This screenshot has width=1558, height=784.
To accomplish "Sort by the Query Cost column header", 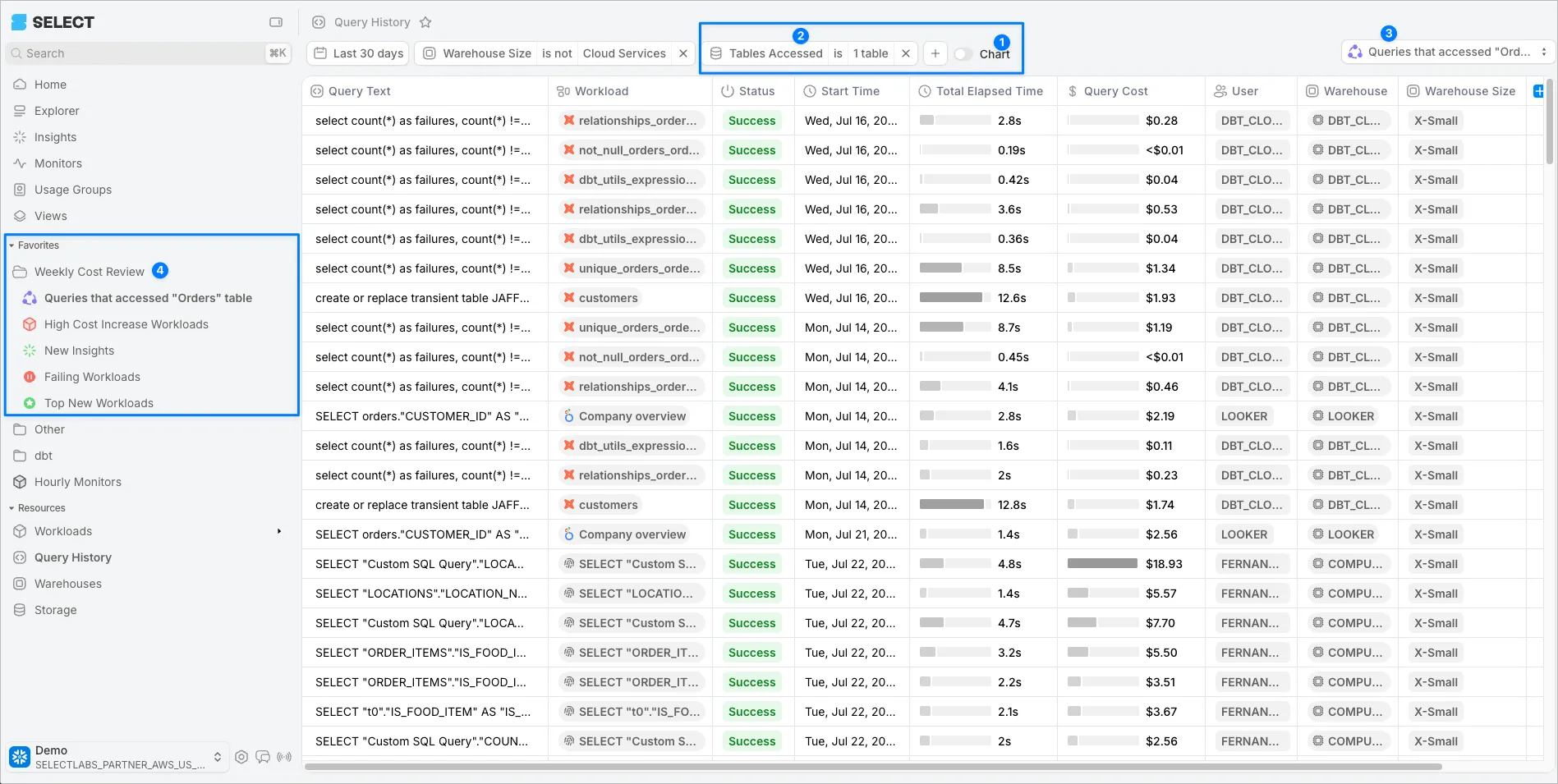I will pyautogui.click(x=1131, y=91).
